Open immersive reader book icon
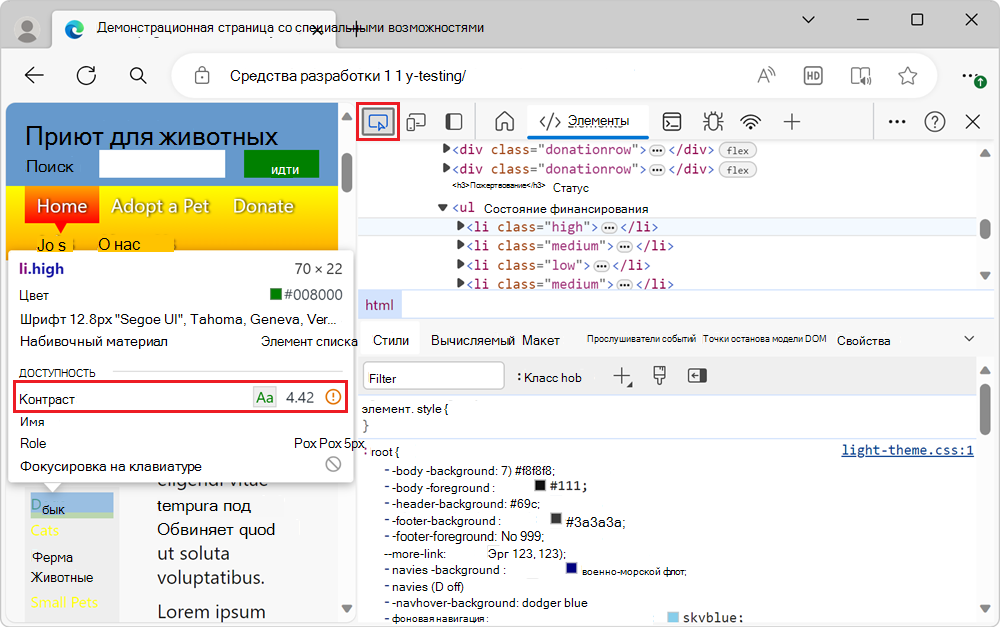The width and height of the screenshot is (1000, 627). [861, 76]
